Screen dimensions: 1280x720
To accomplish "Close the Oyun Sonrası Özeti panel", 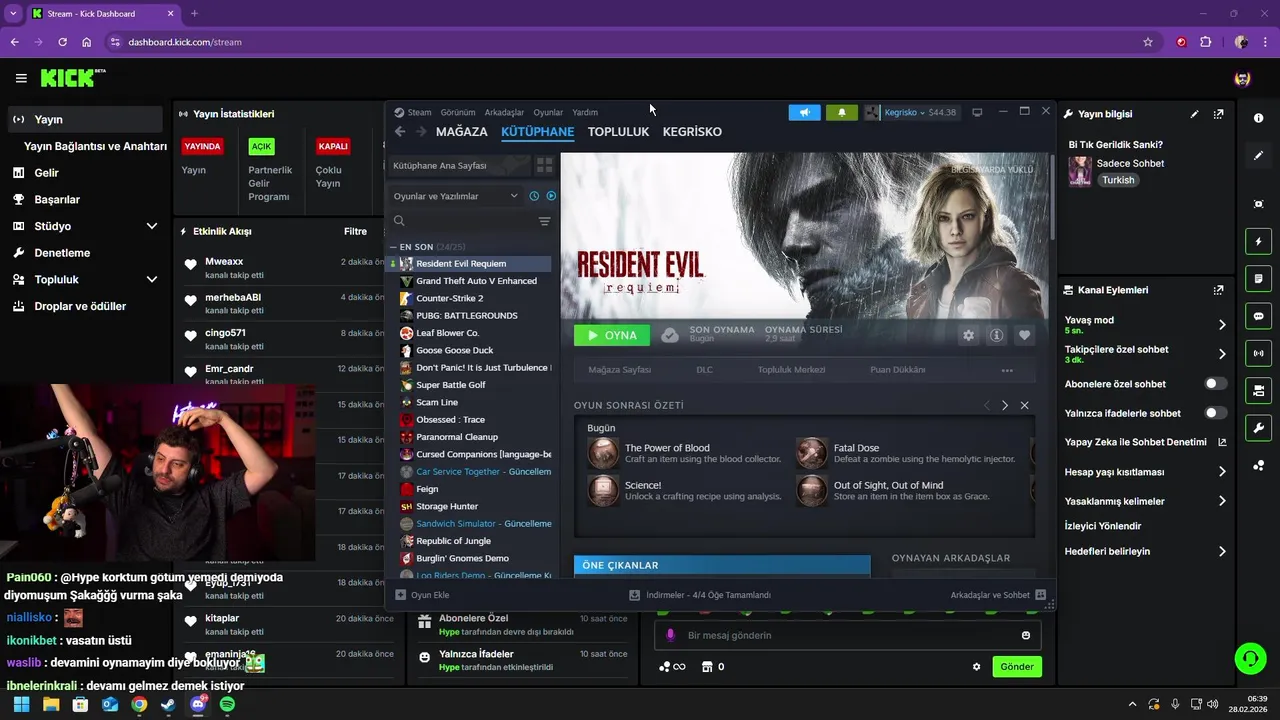I will (1024, 405).
